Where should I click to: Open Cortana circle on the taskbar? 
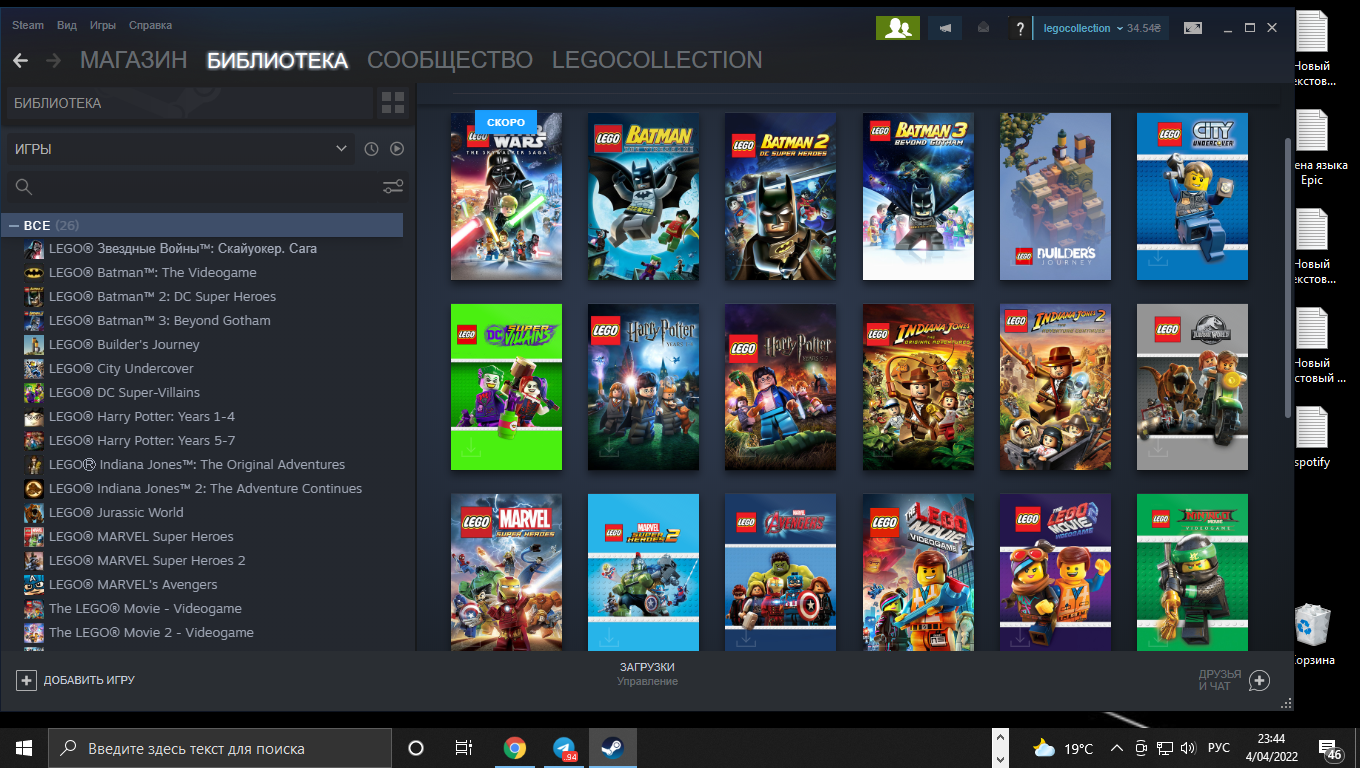416,748
